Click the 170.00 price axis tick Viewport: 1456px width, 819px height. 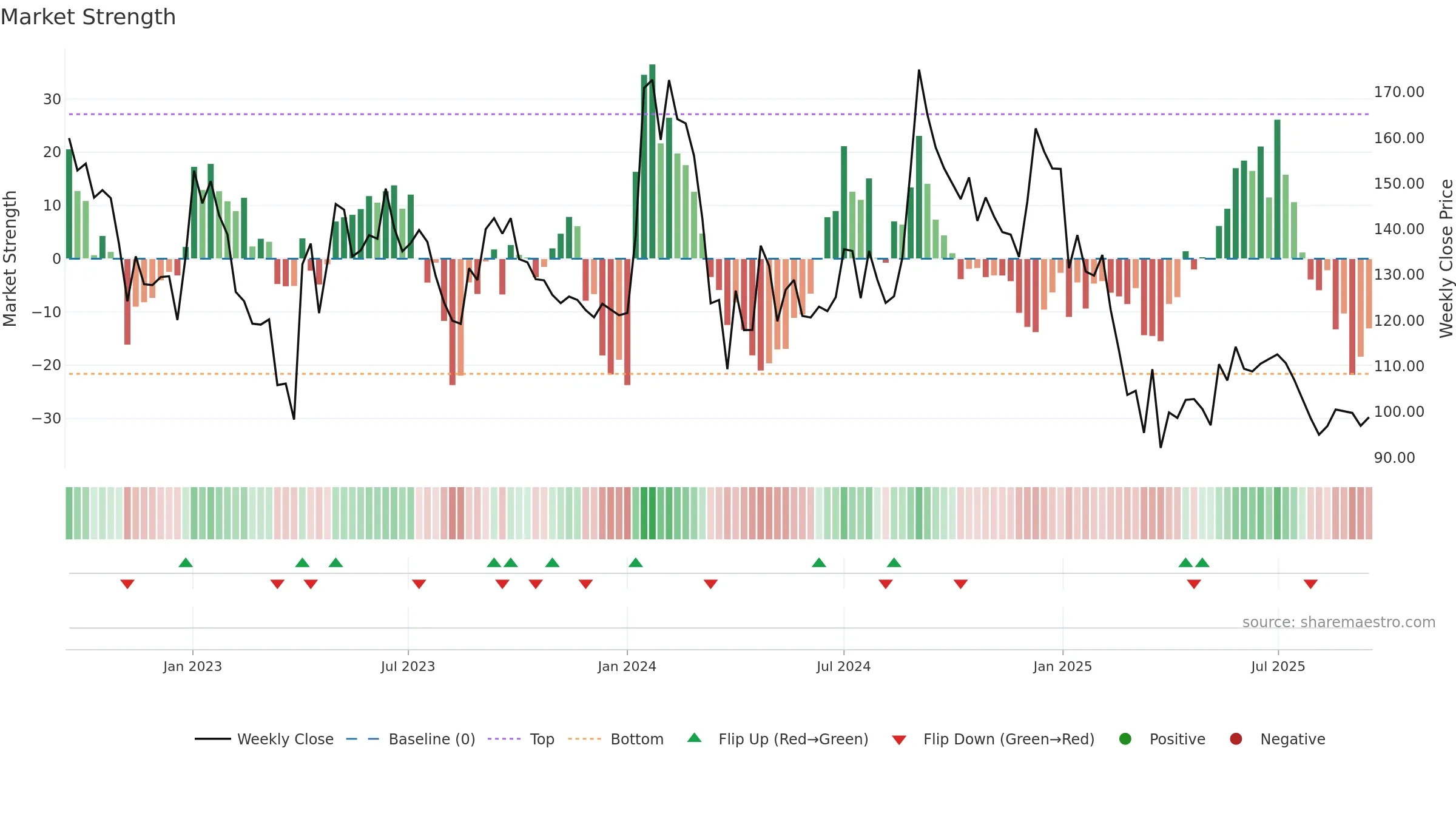pyautogui.click(x=1399, y=92)
